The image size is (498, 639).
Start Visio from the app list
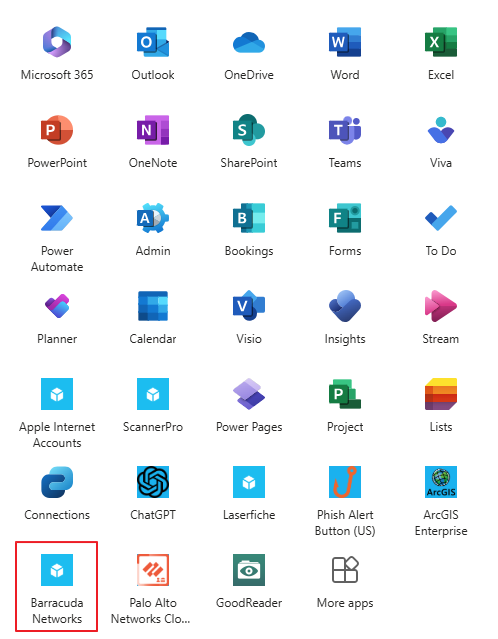coord(249,306)
